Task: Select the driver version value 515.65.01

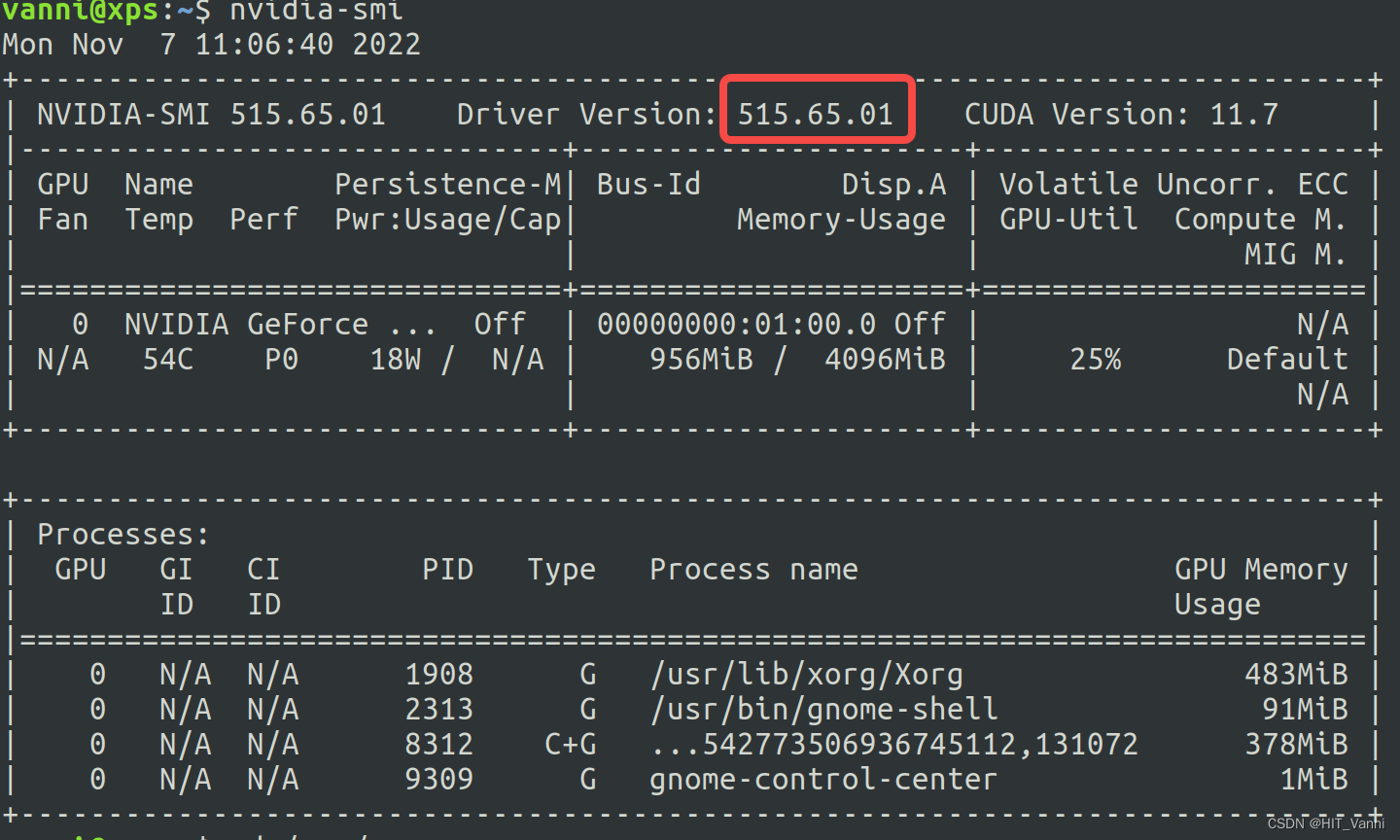Action: click(816, 115)
